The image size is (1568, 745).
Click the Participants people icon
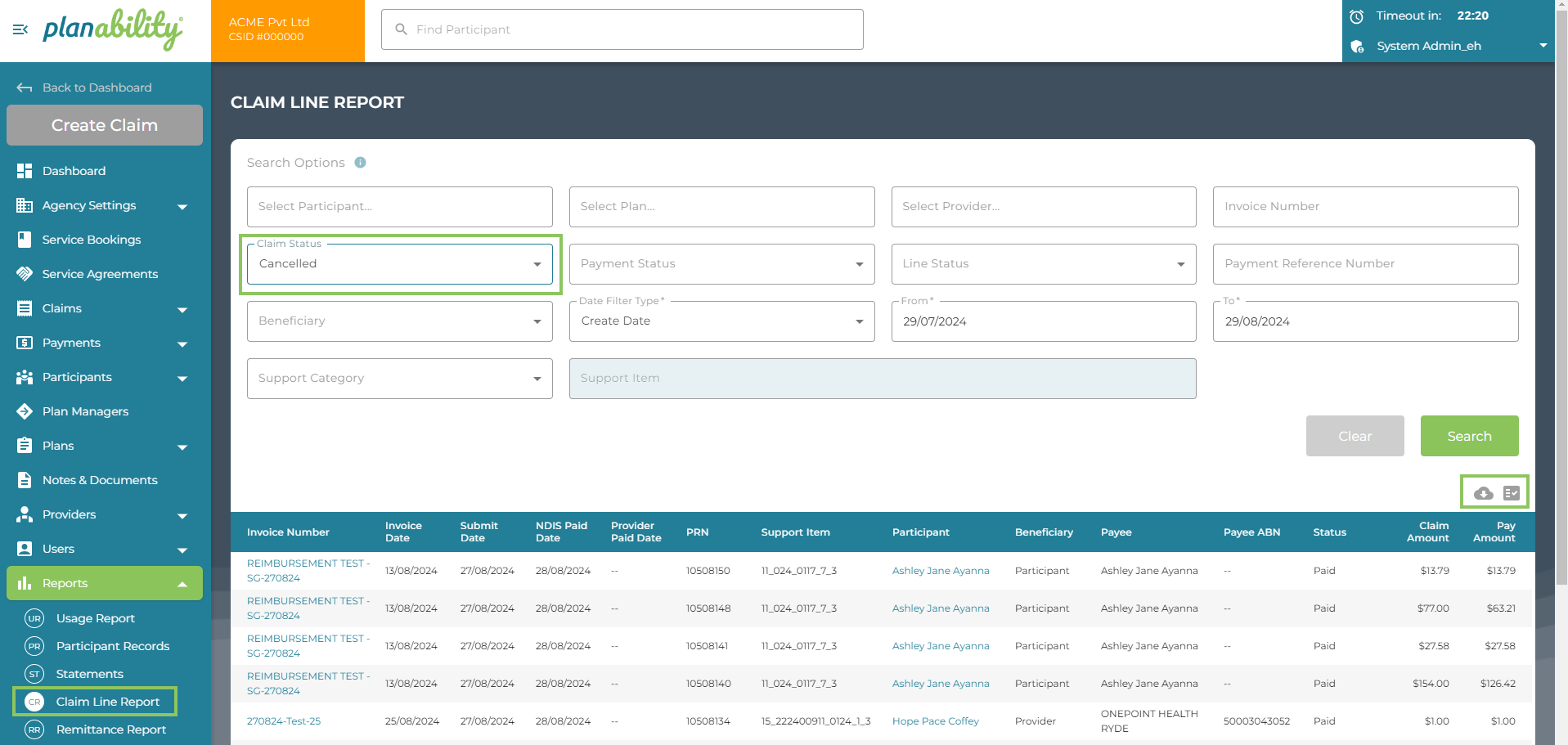(25, 377)
